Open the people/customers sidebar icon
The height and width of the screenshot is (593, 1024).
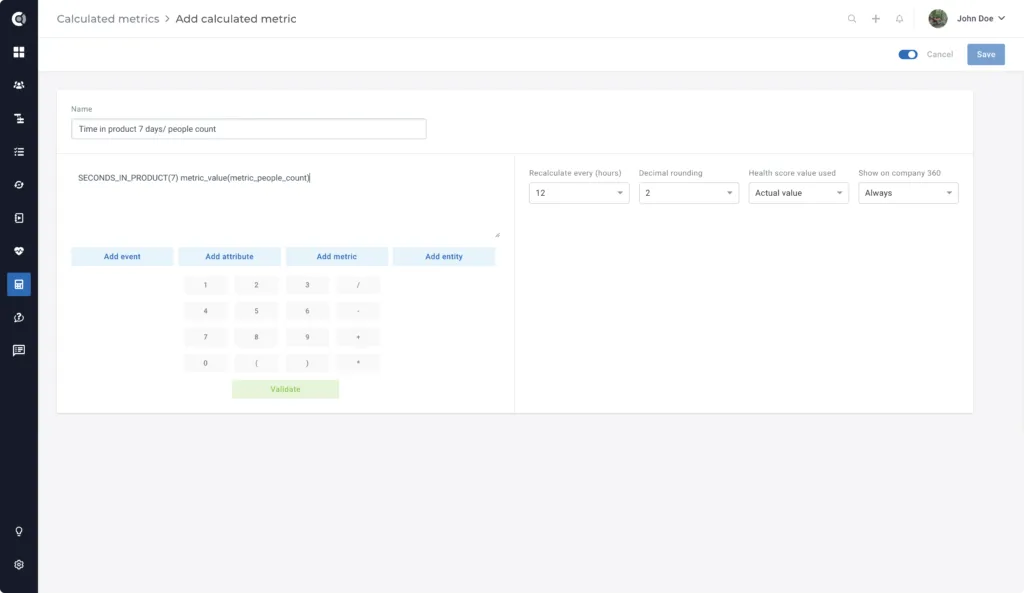(x=19, y=85)
